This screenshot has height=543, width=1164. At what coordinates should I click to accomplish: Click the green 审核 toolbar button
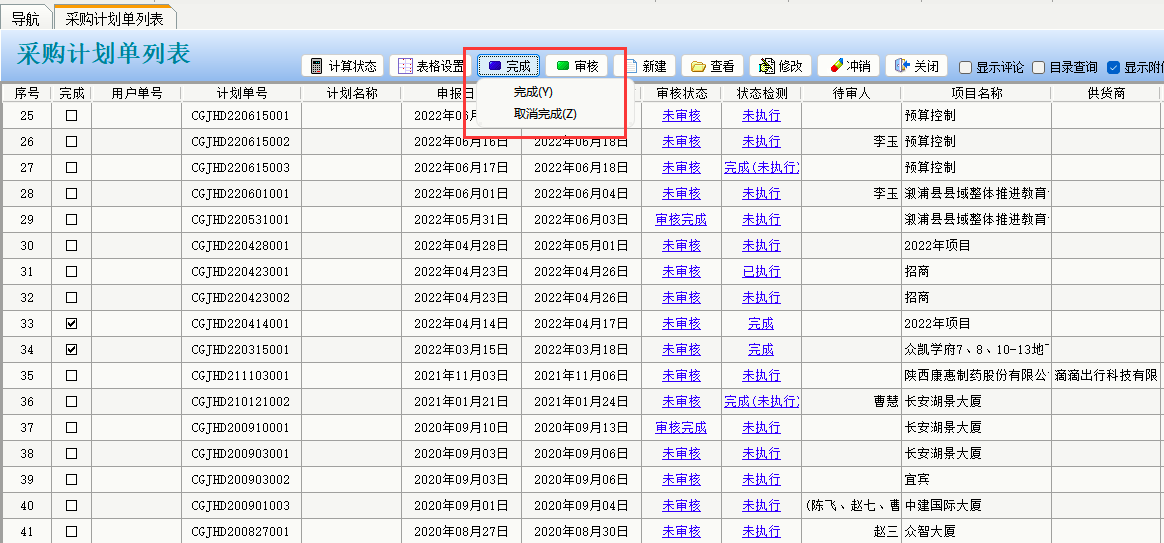tap(576, 66)
